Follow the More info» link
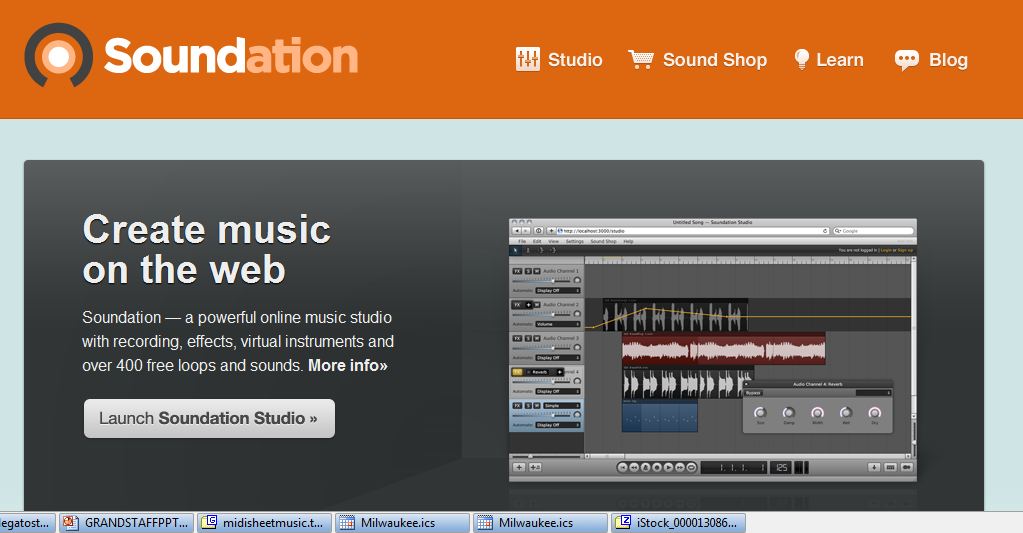1023x533 pixels. coord(348,365)
